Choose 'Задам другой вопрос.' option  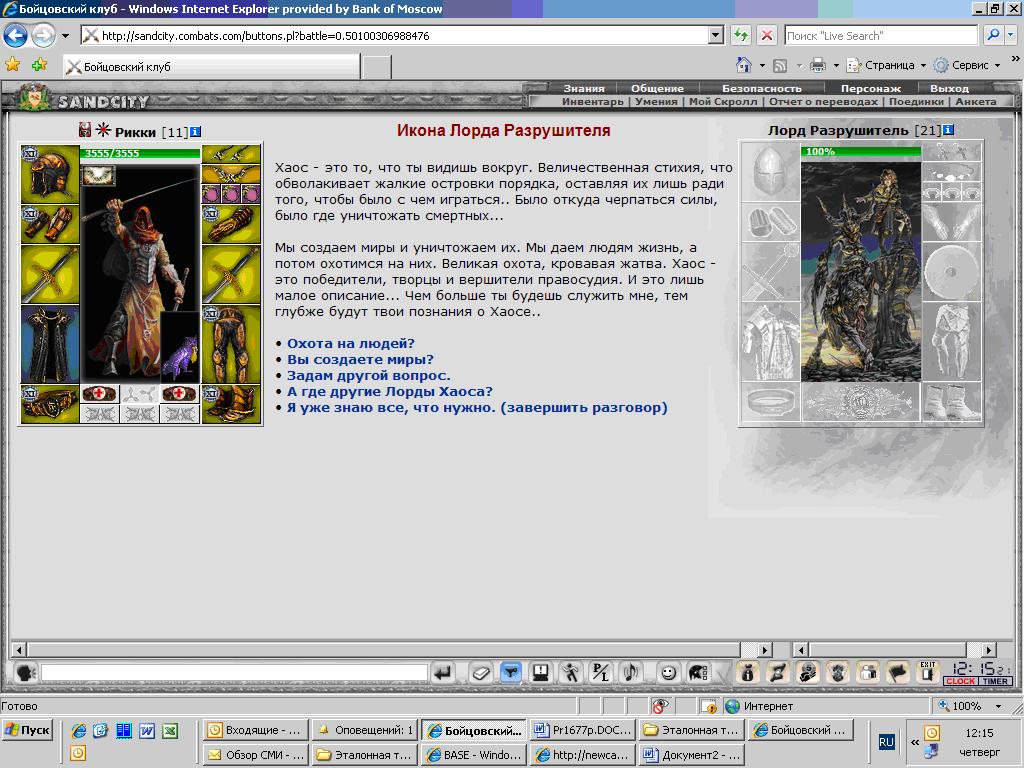pos(368,376)
